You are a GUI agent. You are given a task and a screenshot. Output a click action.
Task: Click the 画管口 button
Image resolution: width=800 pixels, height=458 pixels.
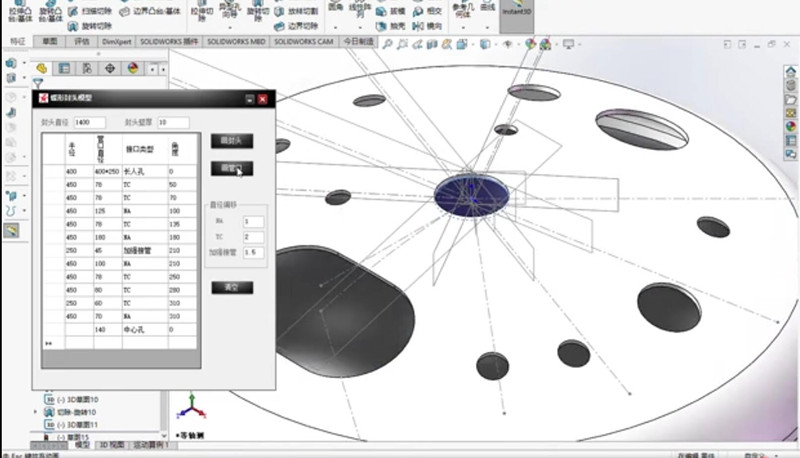pos(231,169)
